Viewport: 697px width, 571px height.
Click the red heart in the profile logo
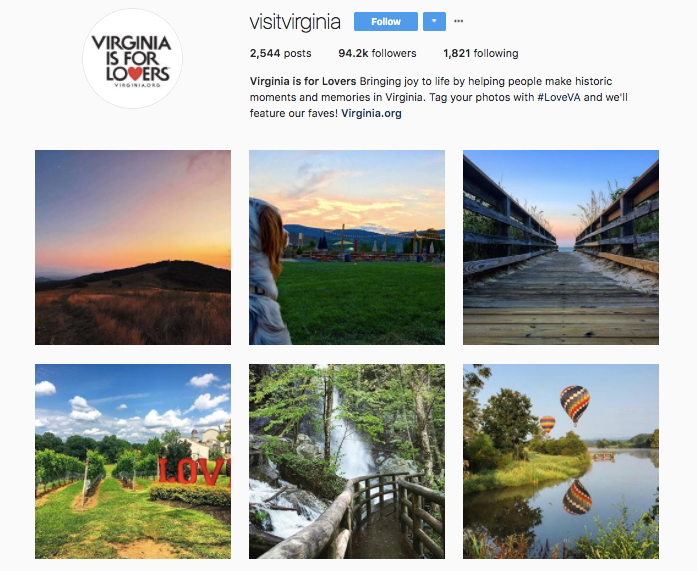(x=136, y=73)
